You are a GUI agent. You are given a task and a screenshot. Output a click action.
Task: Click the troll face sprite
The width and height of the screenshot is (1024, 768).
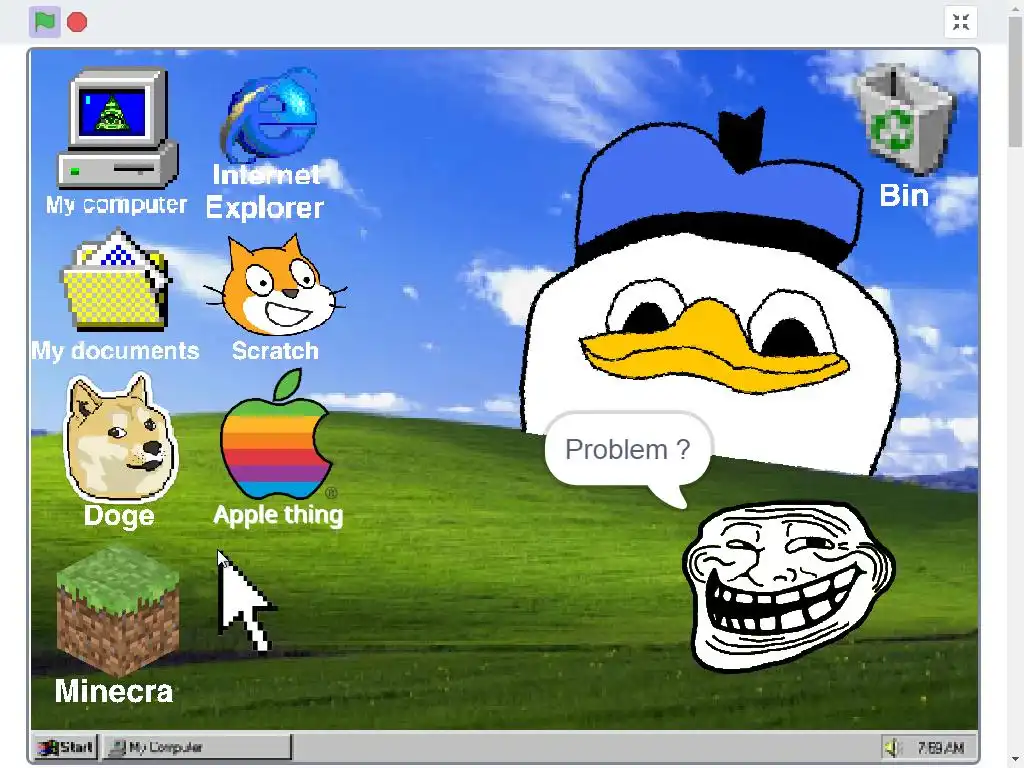click(788, 586)
